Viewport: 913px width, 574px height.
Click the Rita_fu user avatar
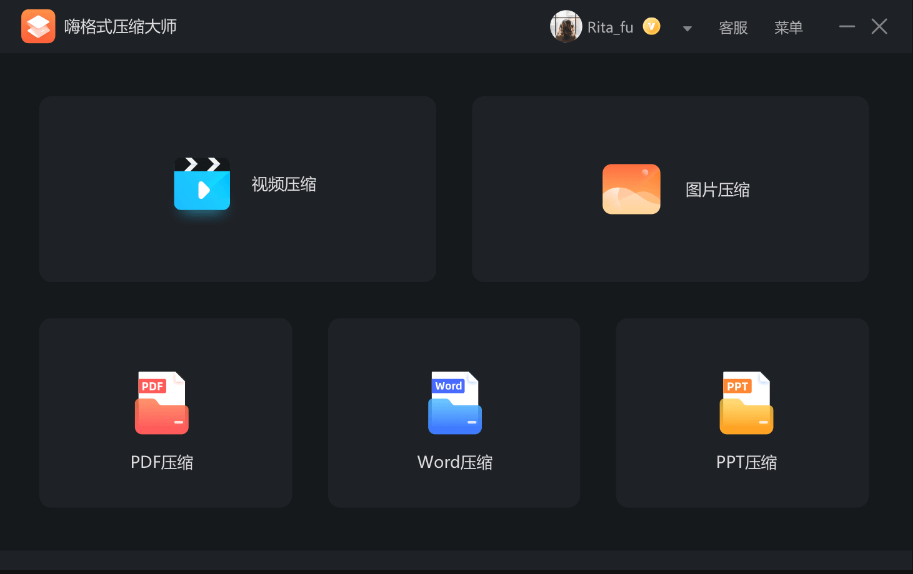click(x=566, y=27)
